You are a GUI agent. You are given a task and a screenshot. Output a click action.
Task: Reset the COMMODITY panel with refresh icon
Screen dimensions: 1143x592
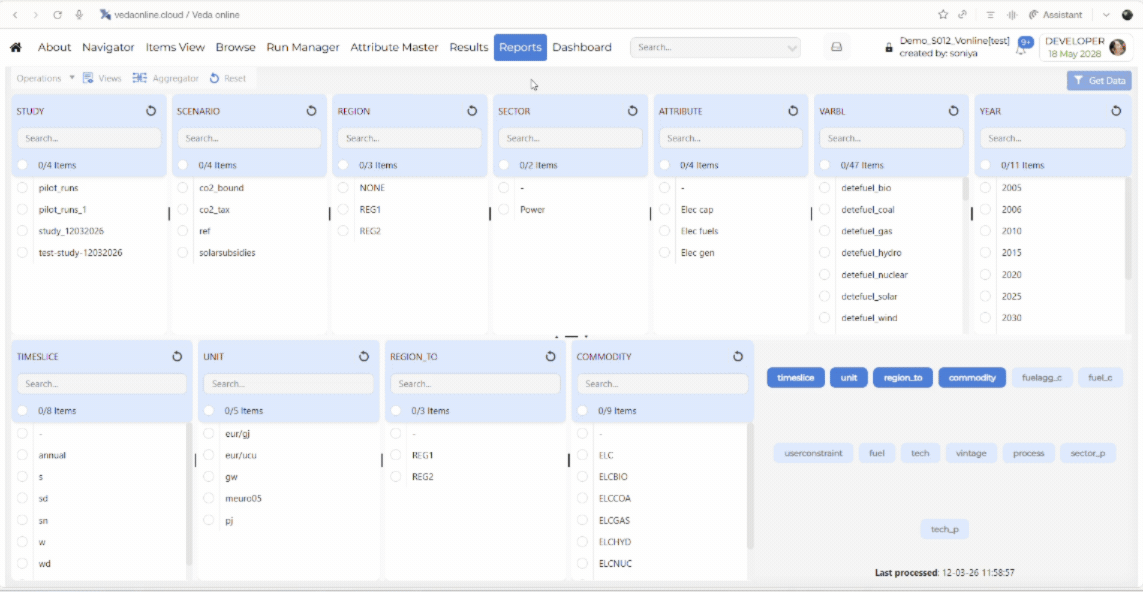click(x=738, y=357)
